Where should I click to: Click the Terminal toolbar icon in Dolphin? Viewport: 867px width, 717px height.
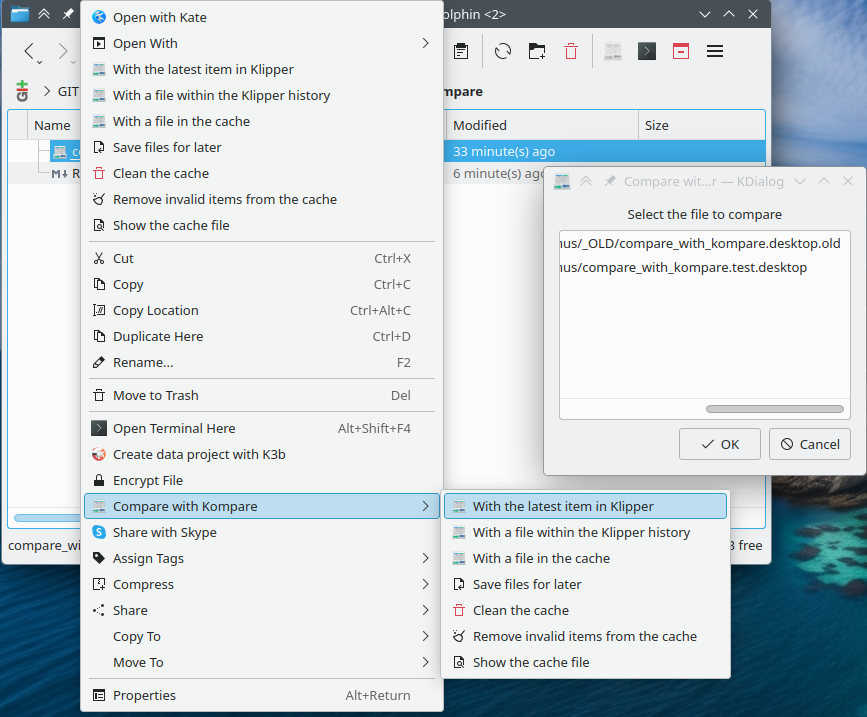[647, 51]
